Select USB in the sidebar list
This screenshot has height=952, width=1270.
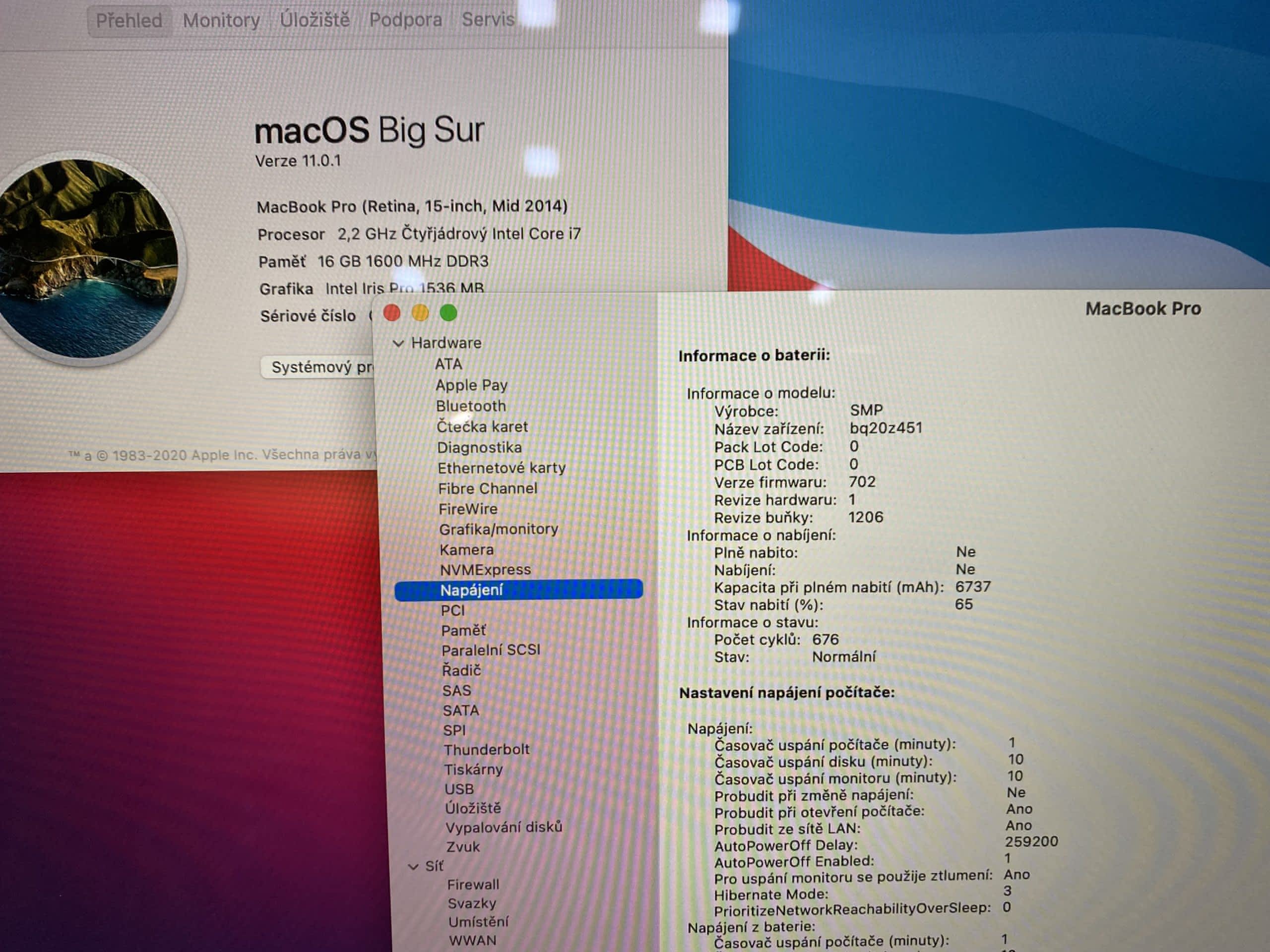[459, 789]
